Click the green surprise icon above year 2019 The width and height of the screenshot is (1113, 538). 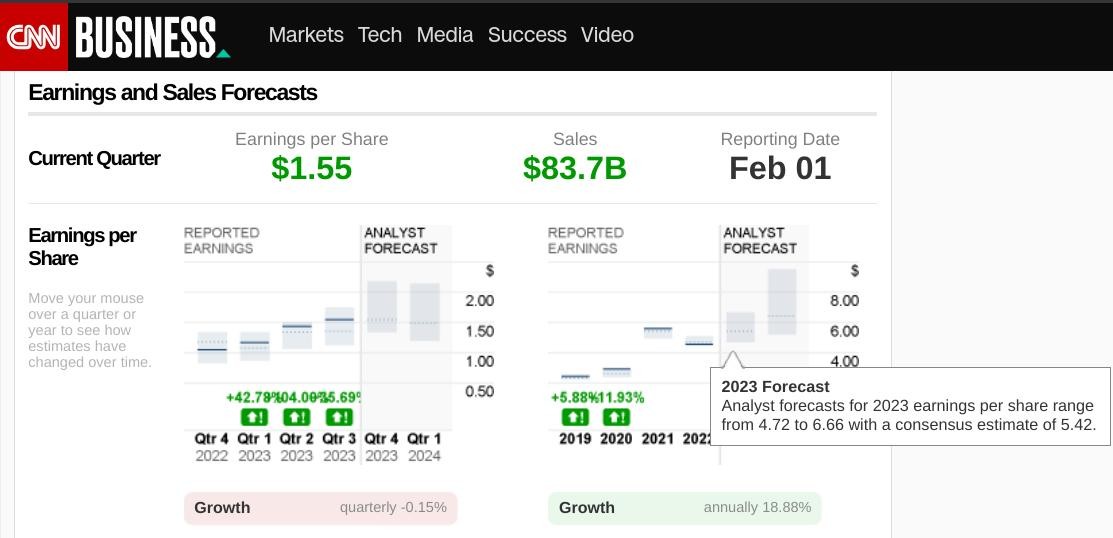point(575,417)
